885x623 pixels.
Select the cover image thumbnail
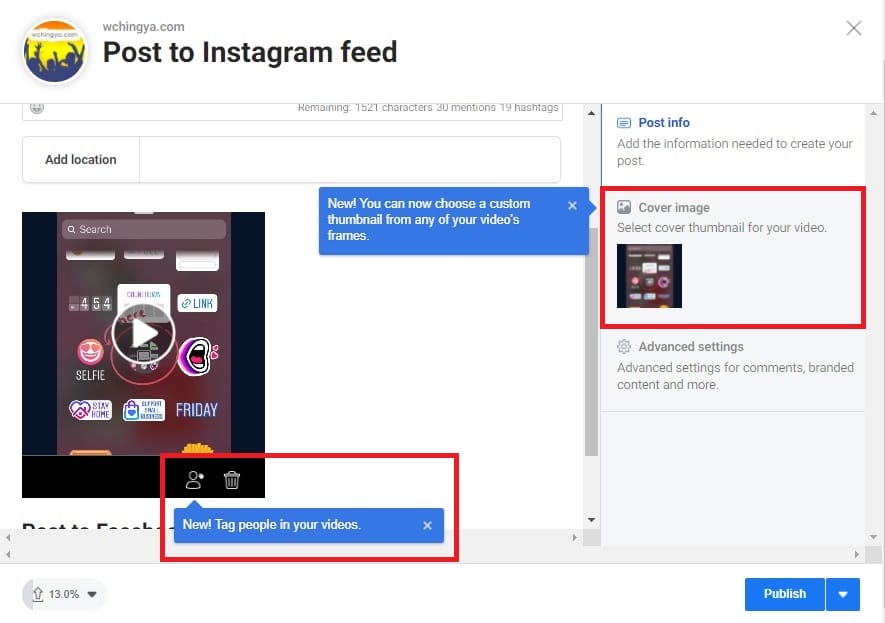pos(649,276)
